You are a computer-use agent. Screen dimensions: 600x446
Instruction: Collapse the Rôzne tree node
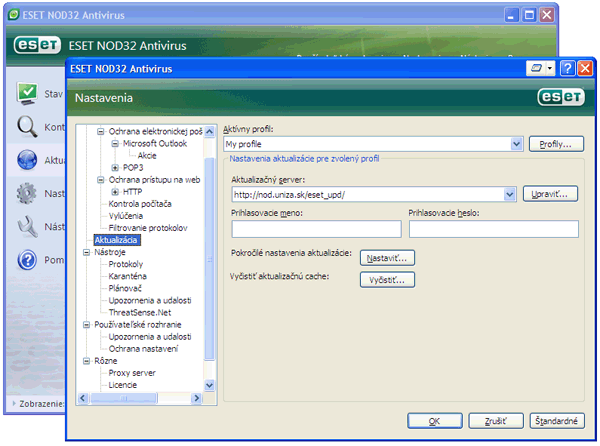(x=86, y=361)
